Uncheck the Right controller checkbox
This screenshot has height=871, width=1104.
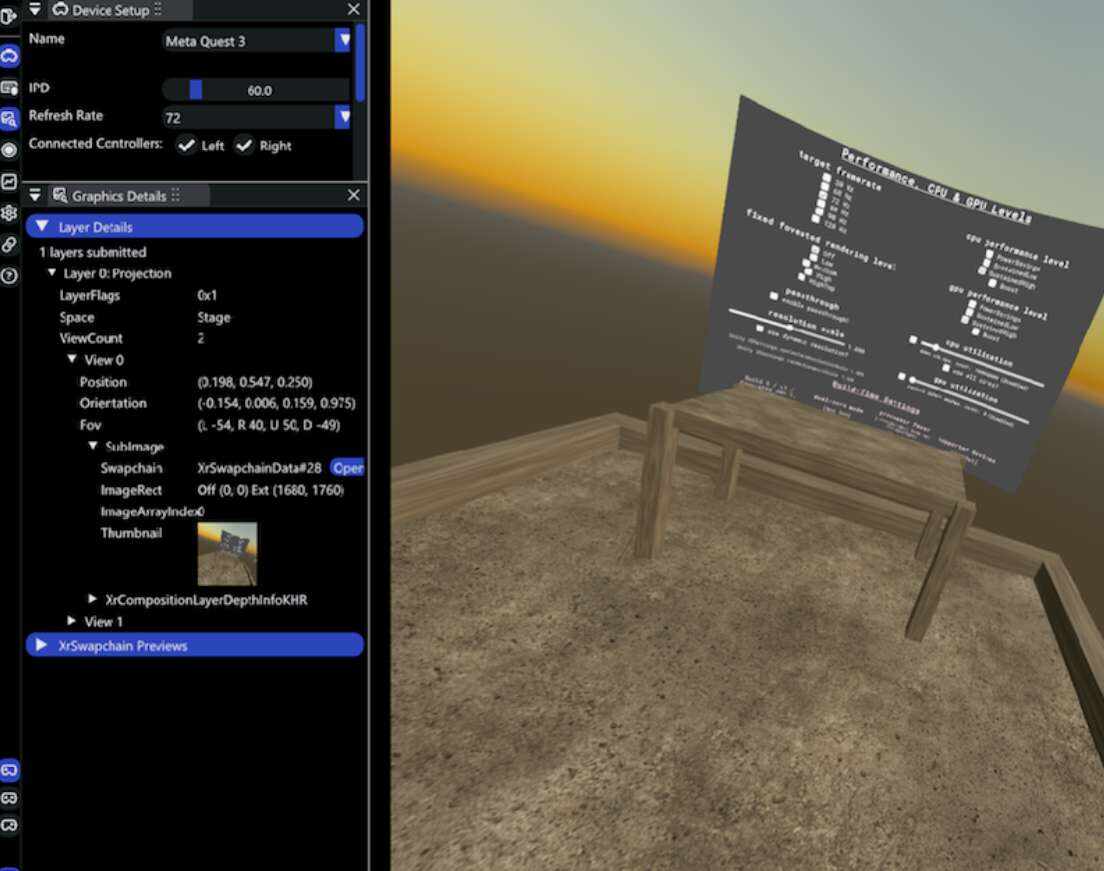(244, 145)
